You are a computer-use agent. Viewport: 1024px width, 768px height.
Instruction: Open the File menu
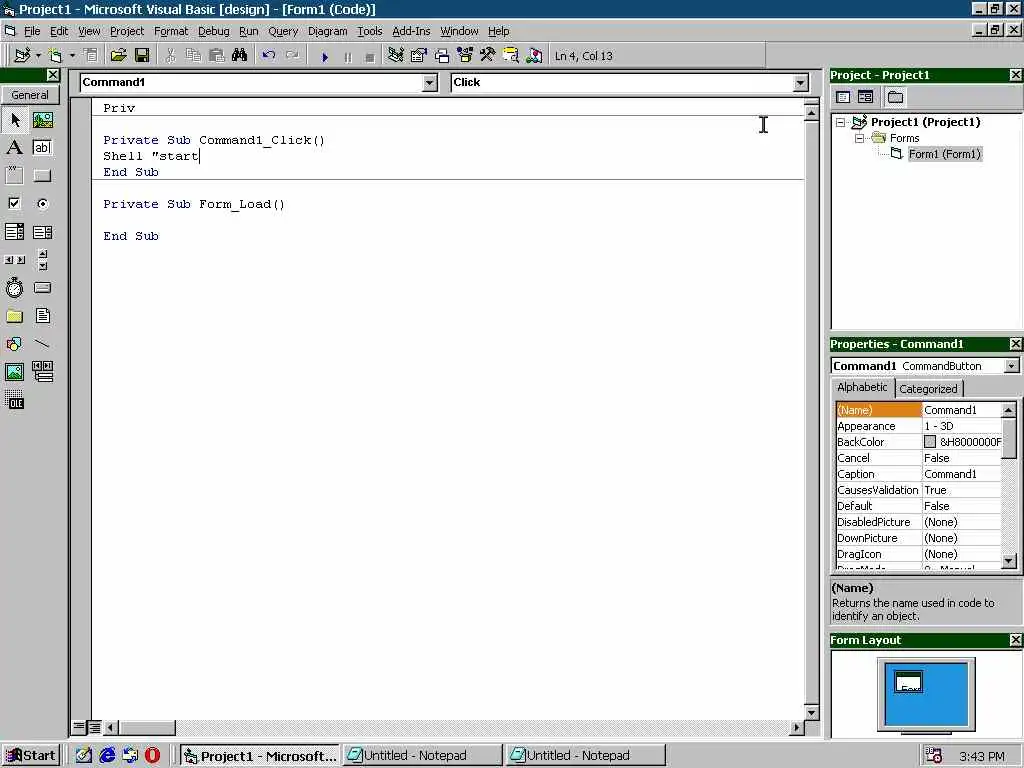pos(32,31)
